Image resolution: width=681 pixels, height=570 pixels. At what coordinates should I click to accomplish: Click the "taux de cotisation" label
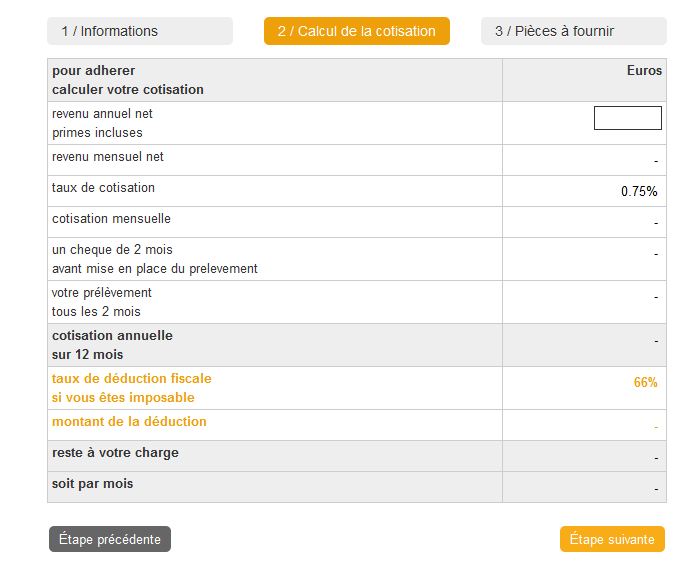pos(103,188)
